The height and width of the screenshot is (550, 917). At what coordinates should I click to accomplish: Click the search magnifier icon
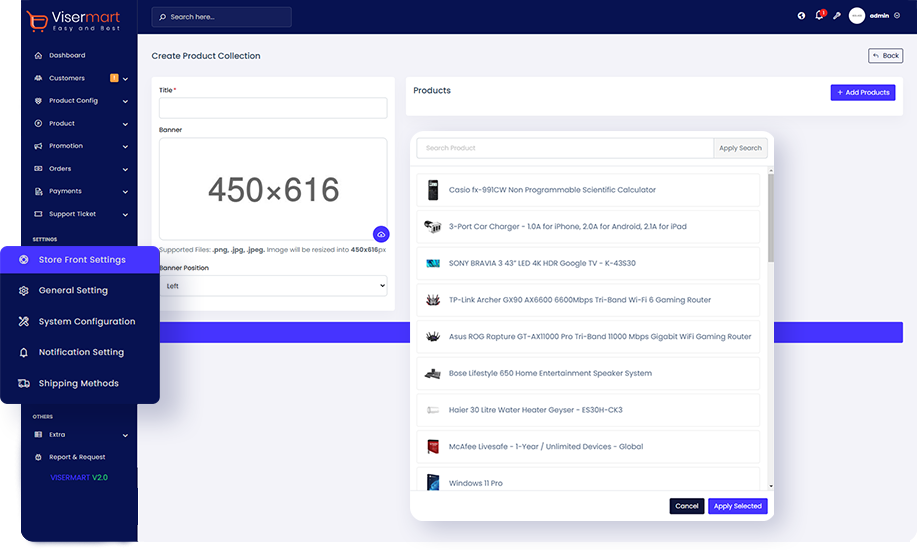(163, 17)
